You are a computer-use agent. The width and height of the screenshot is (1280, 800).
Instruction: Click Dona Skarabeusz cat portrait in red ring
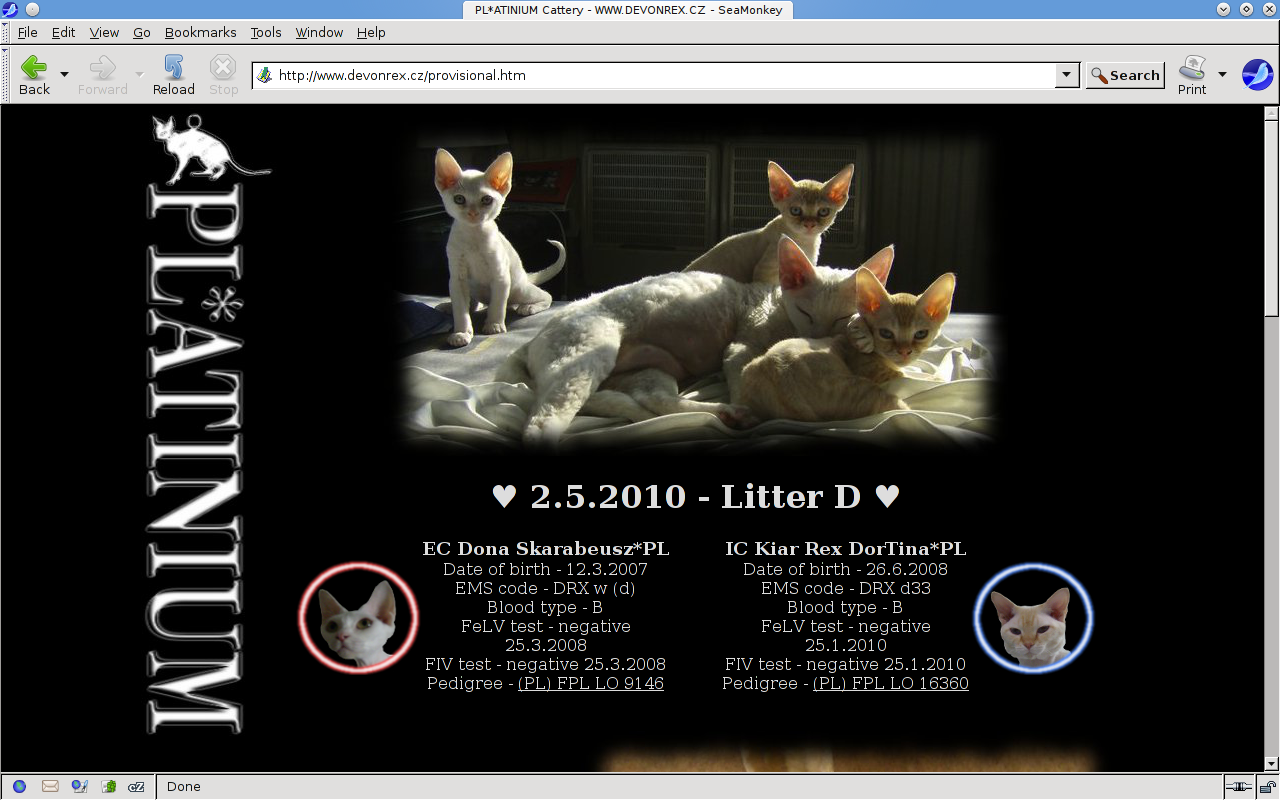pyautogui.click(x=358, y=618)
